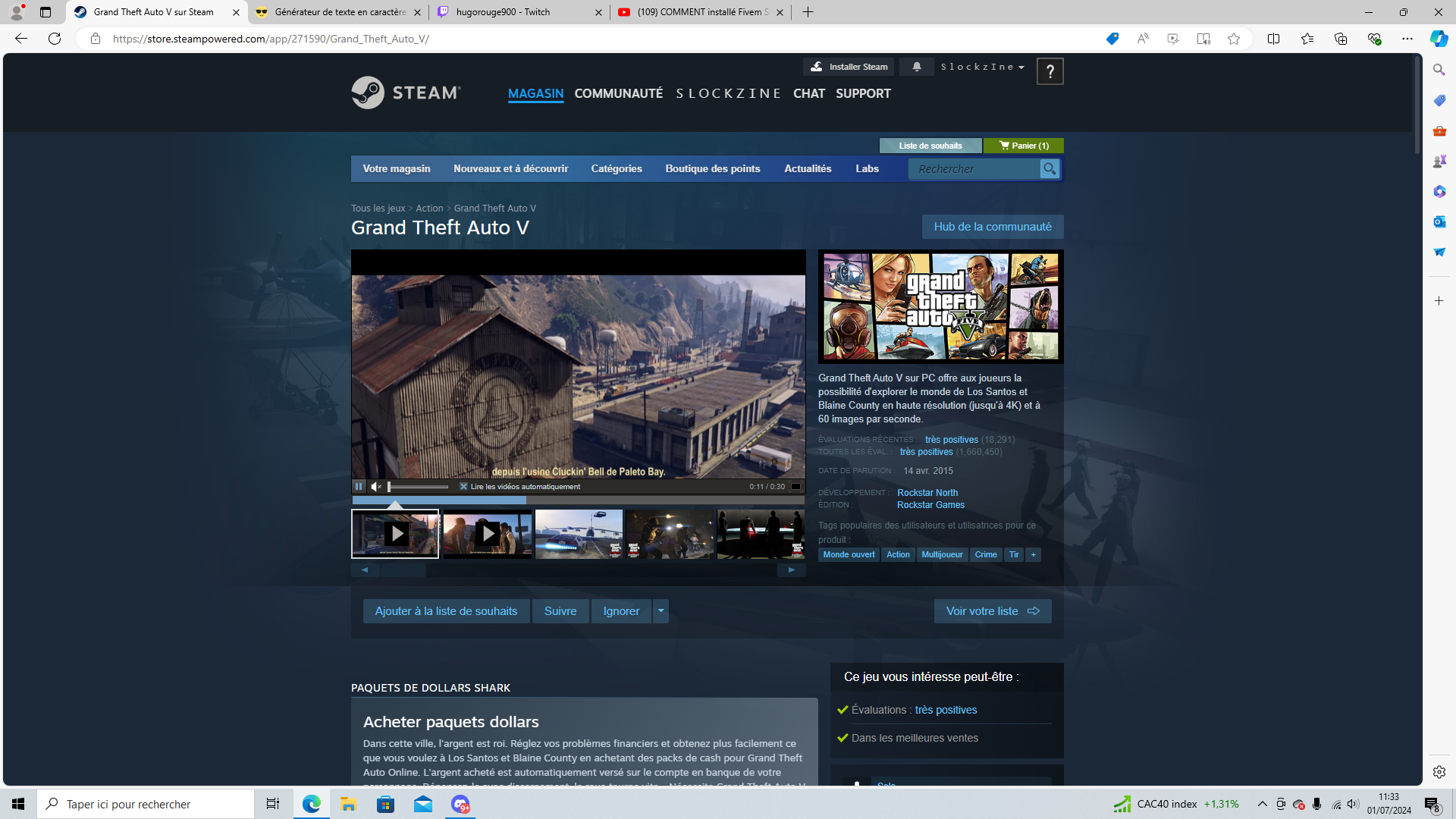Open the Labs tab
The height and width of the screenshot is (819, 1456).
pyautogui.click(x=868, y=169)
